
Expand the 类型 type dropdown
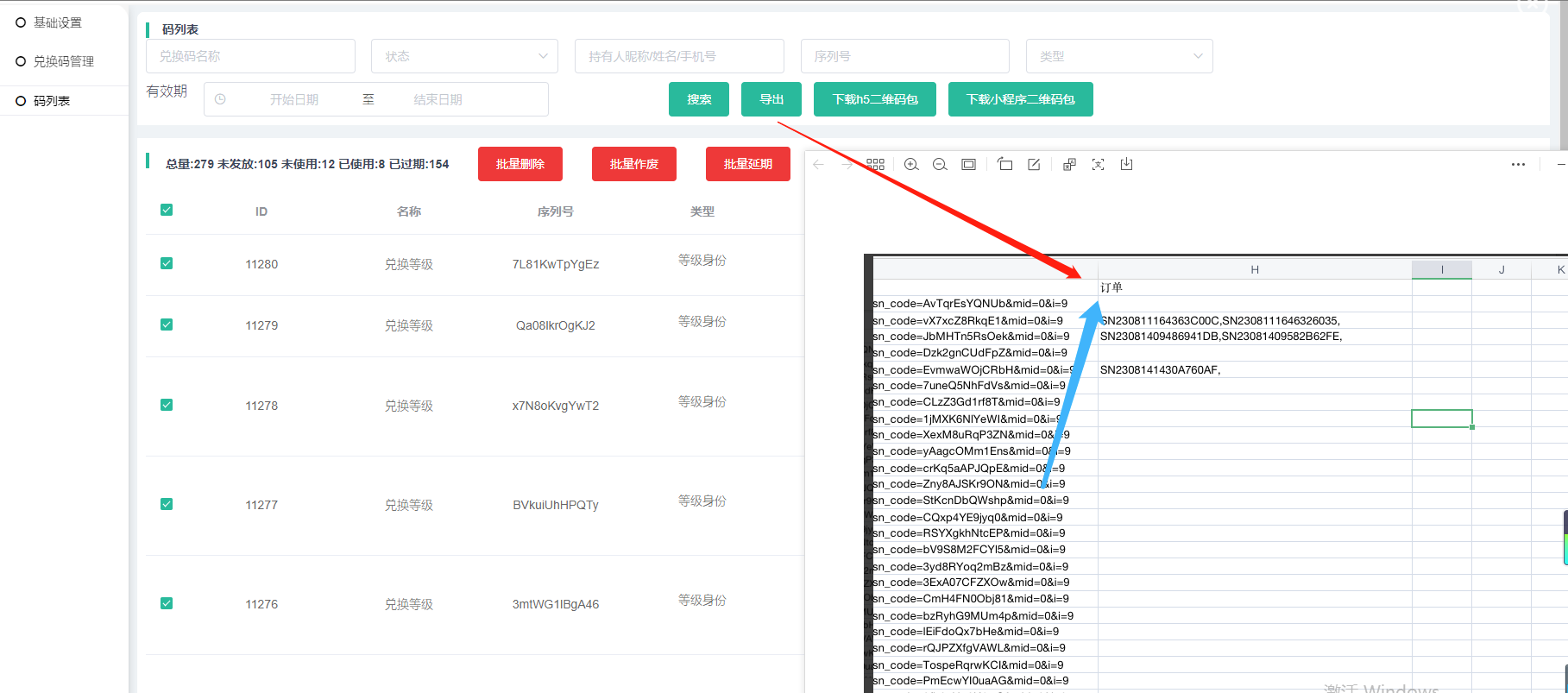tap(1118, 56)
